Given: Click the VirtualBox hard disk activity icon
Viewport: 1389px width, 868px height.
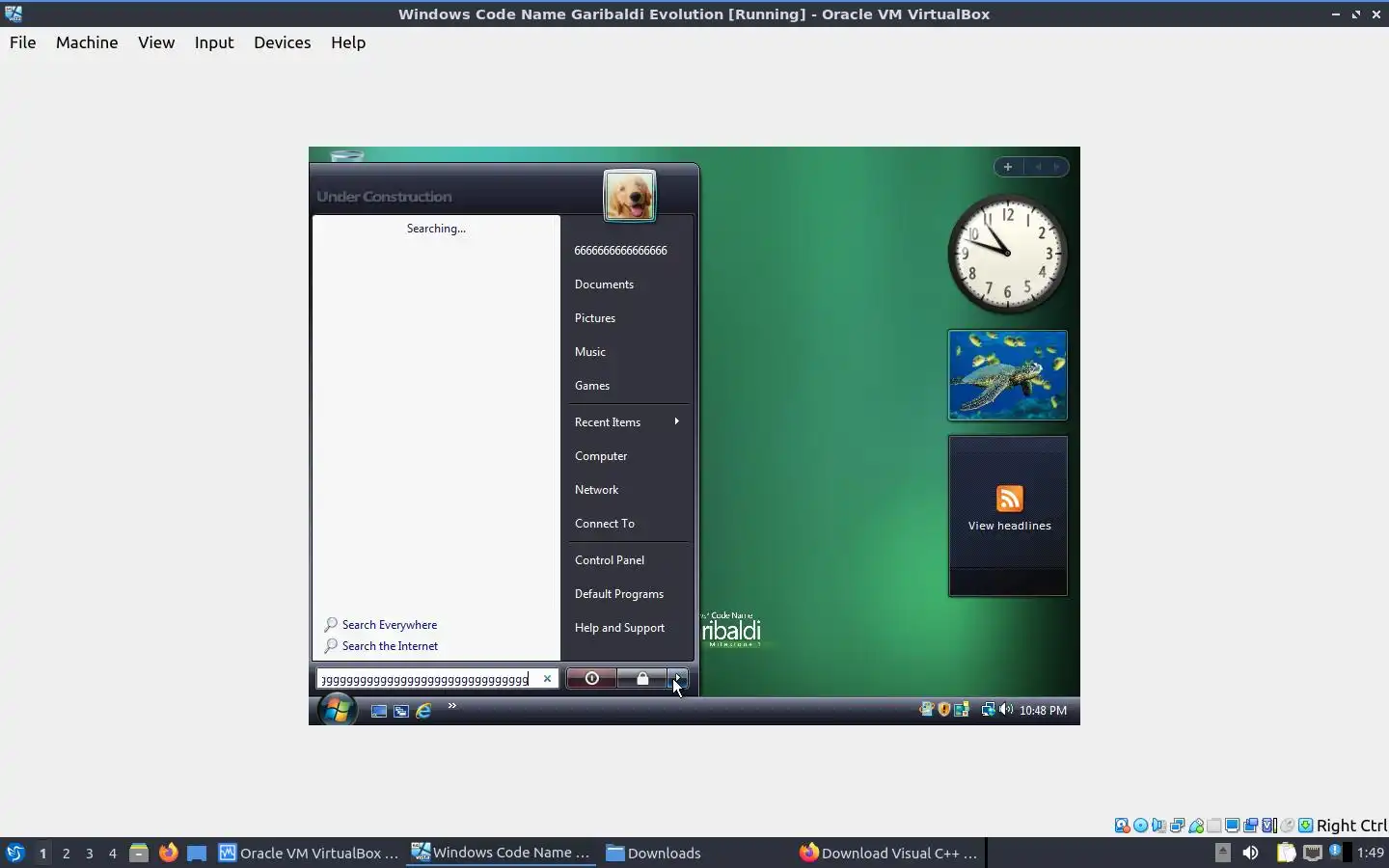Looking at the screenshot, I should tap(1122, 826).
